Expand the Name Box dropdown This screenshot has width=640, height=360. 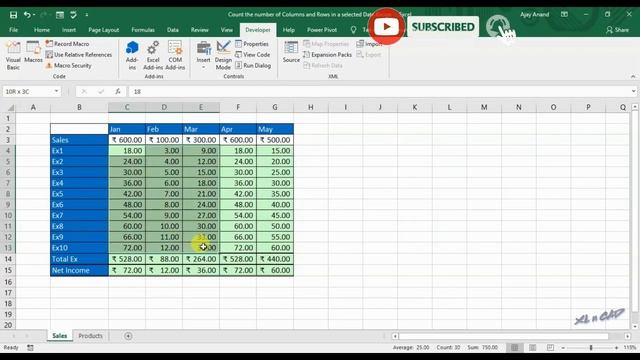coord(56,91)
